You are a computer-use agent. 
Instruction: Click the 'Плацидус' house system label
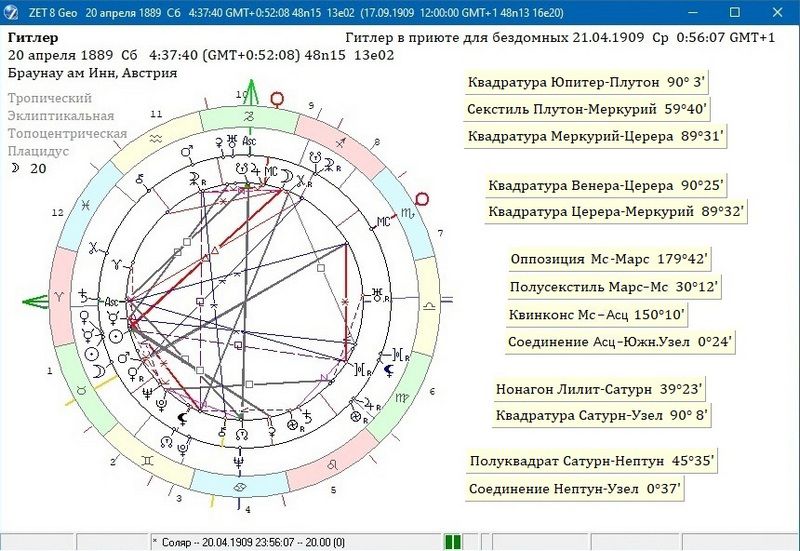(x=38, y=151)
